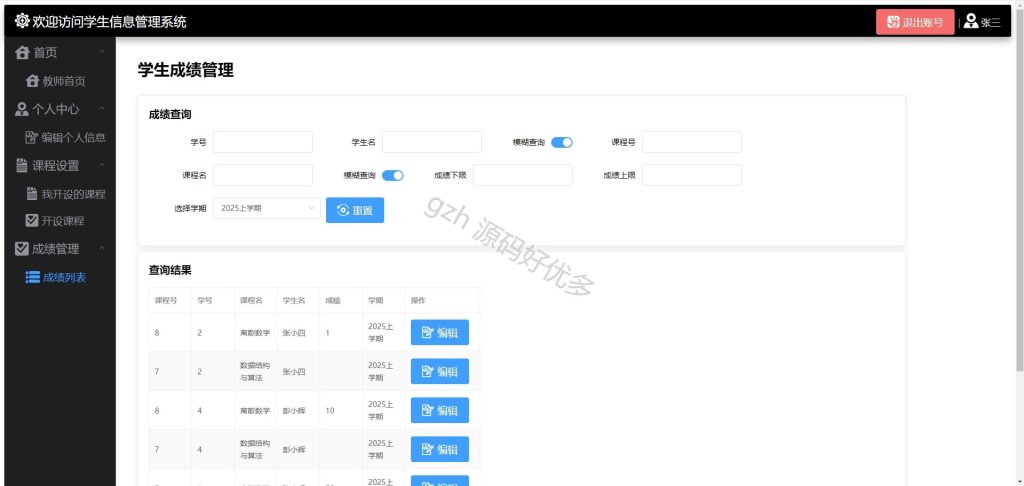
Task: Click the 查询结果 section title
Action: tap(170, 270)
